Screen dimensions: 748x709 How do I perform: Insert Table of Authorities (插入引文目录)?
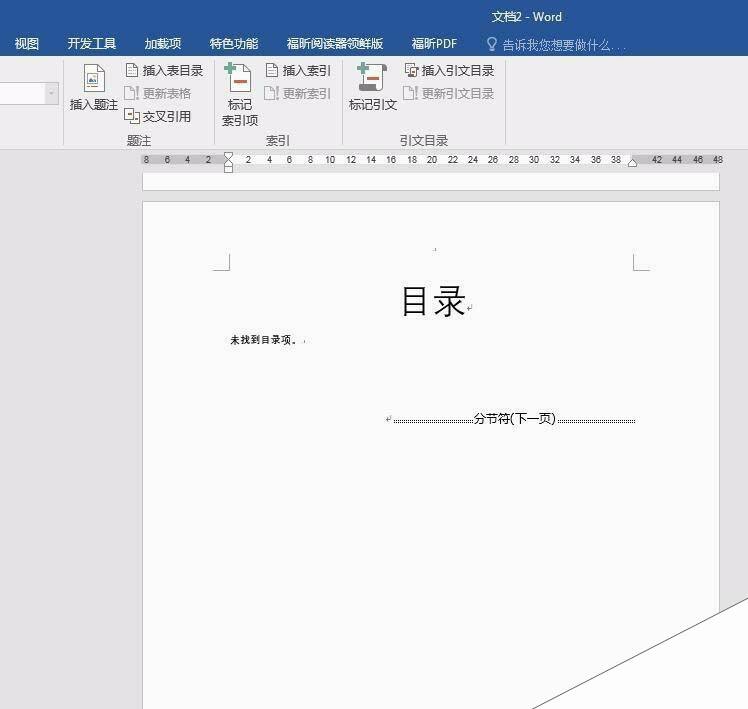[x=449, y=71]
